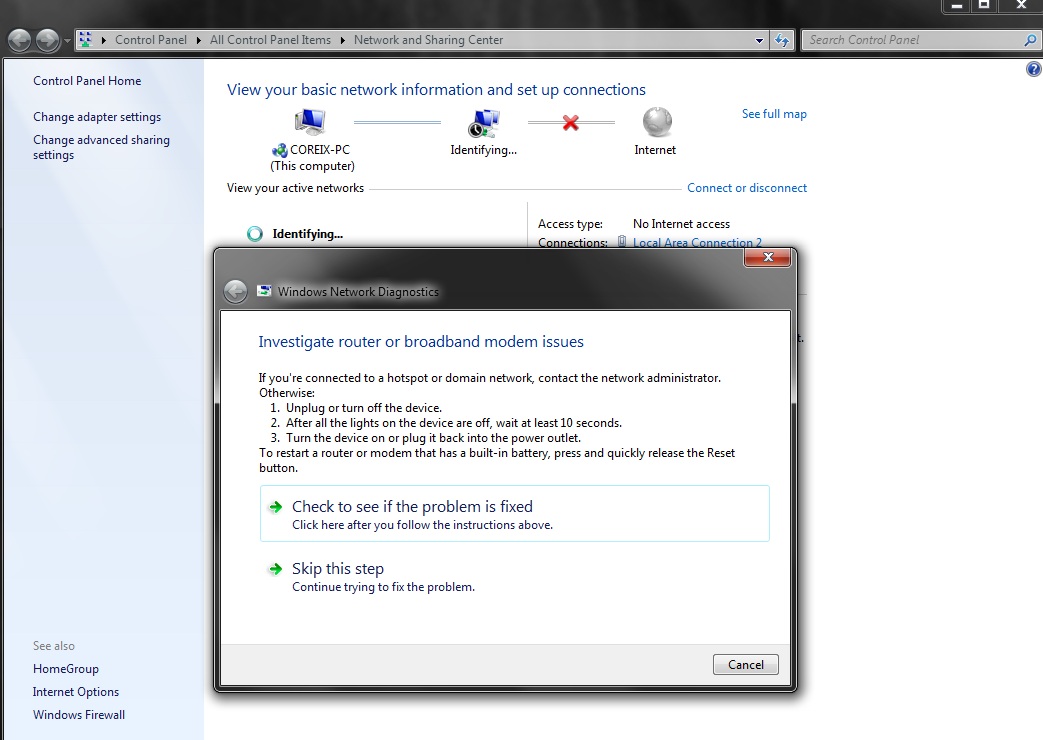Expand the arrow after Control Panel breadcrumb
The image size is (1043, 740).
coord(198,40)
